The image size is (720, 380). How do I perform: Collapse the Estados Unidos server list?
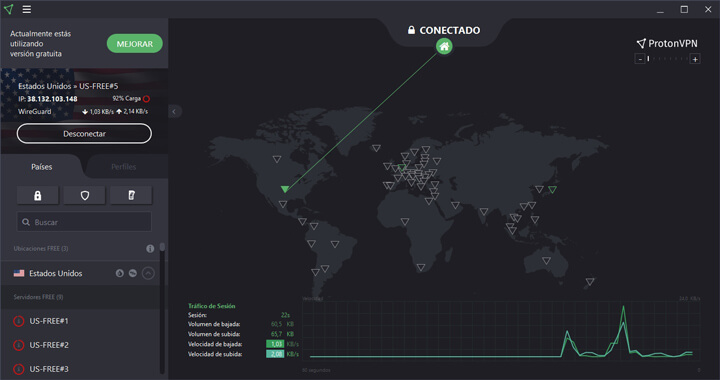(x=148, y=274)
